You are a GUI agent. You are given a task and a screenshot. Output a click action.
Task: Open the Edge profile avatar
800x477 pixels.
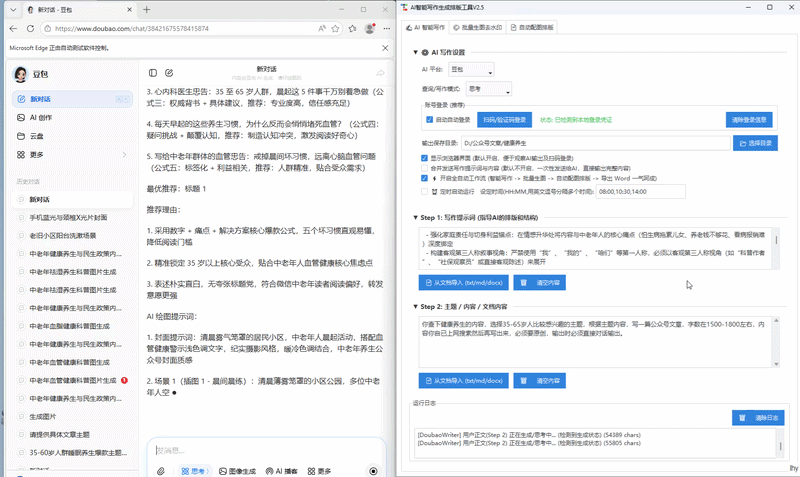point(370,29)
